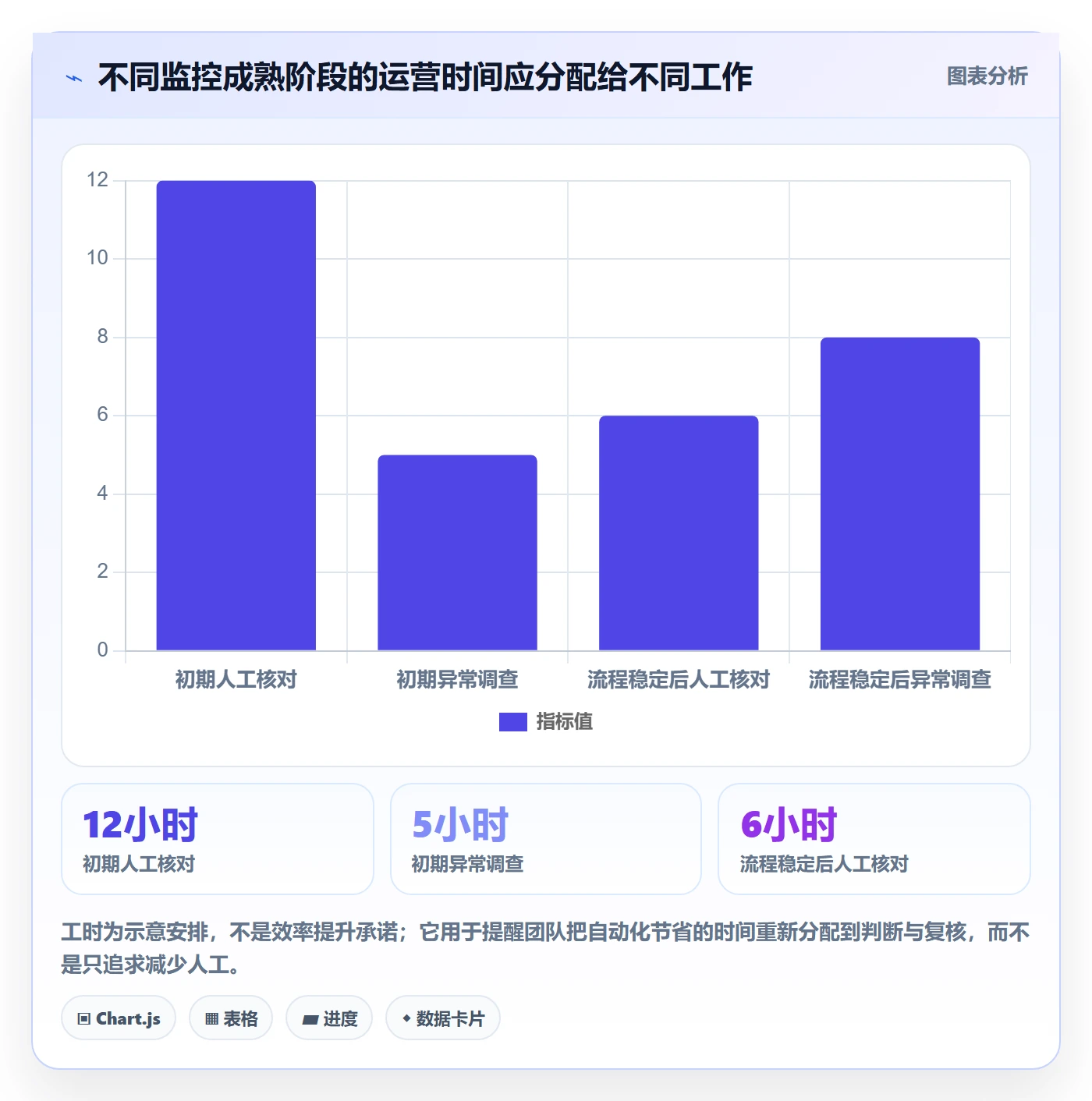Screen dimensions: 1092x1101
Task: Click 流程稳定后人工核对 caption in third card
Action: point(824,864)
